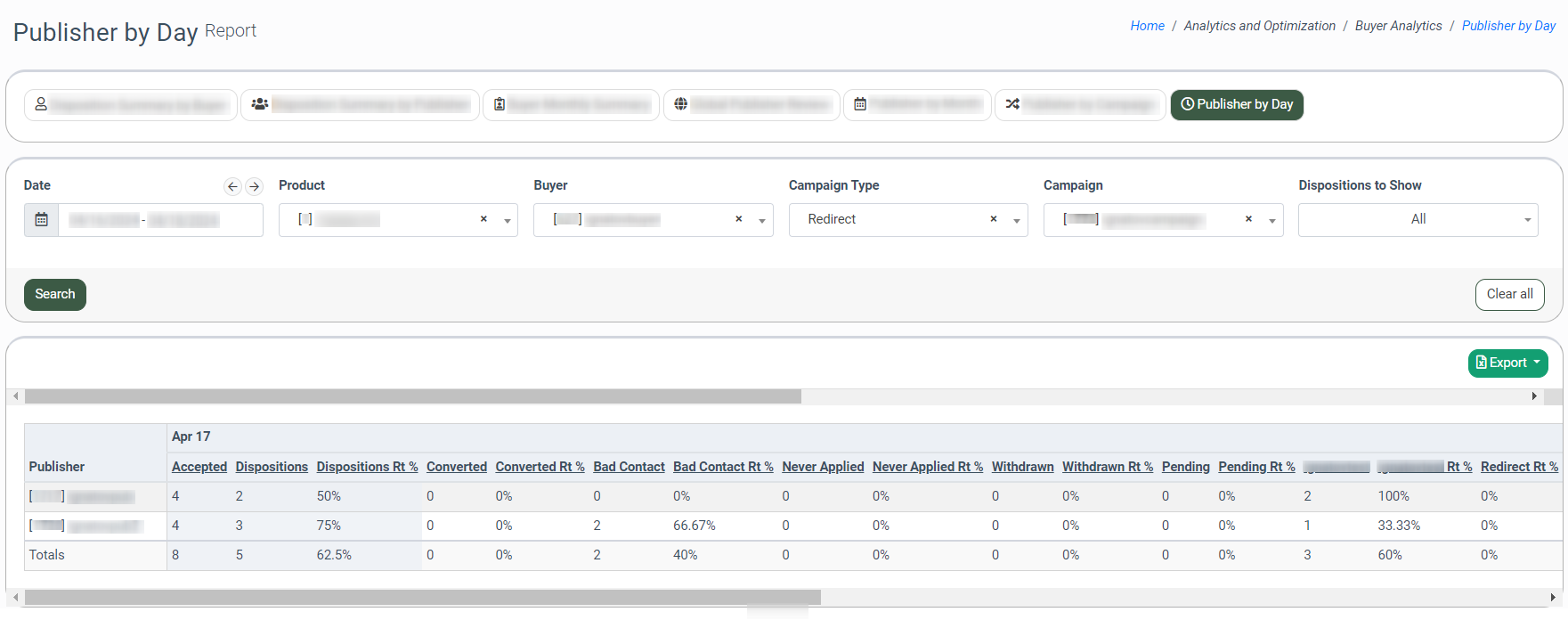The width and height of the screenshot is (1568, 620).
Task: Open the tab with group users icon
Action: 360,105
